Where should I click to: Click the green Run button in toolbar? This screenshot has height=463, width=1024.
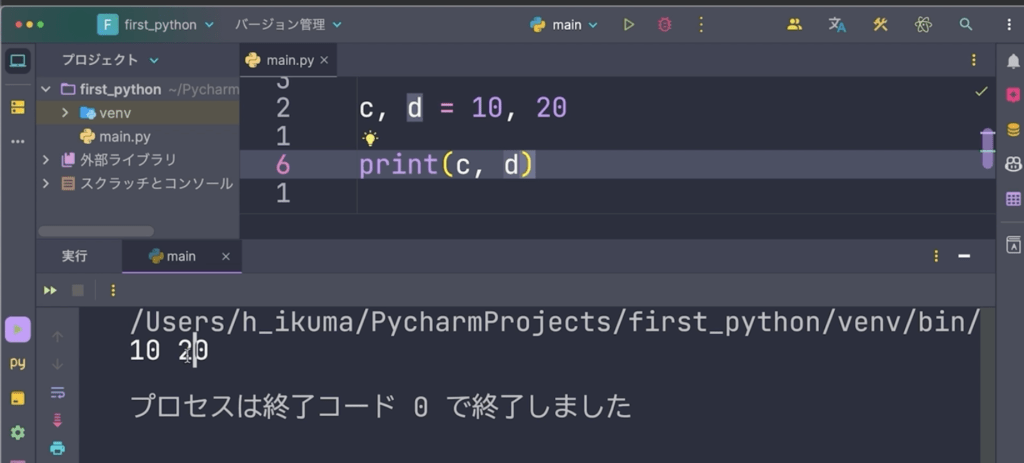pyautogui.click(x=629, y=24)
